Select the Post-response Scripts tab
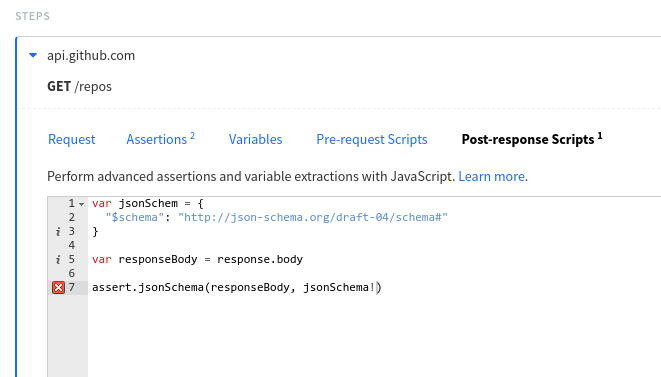Image resolution: width=661 pixels, height=377 pixels. click(532, 139)
